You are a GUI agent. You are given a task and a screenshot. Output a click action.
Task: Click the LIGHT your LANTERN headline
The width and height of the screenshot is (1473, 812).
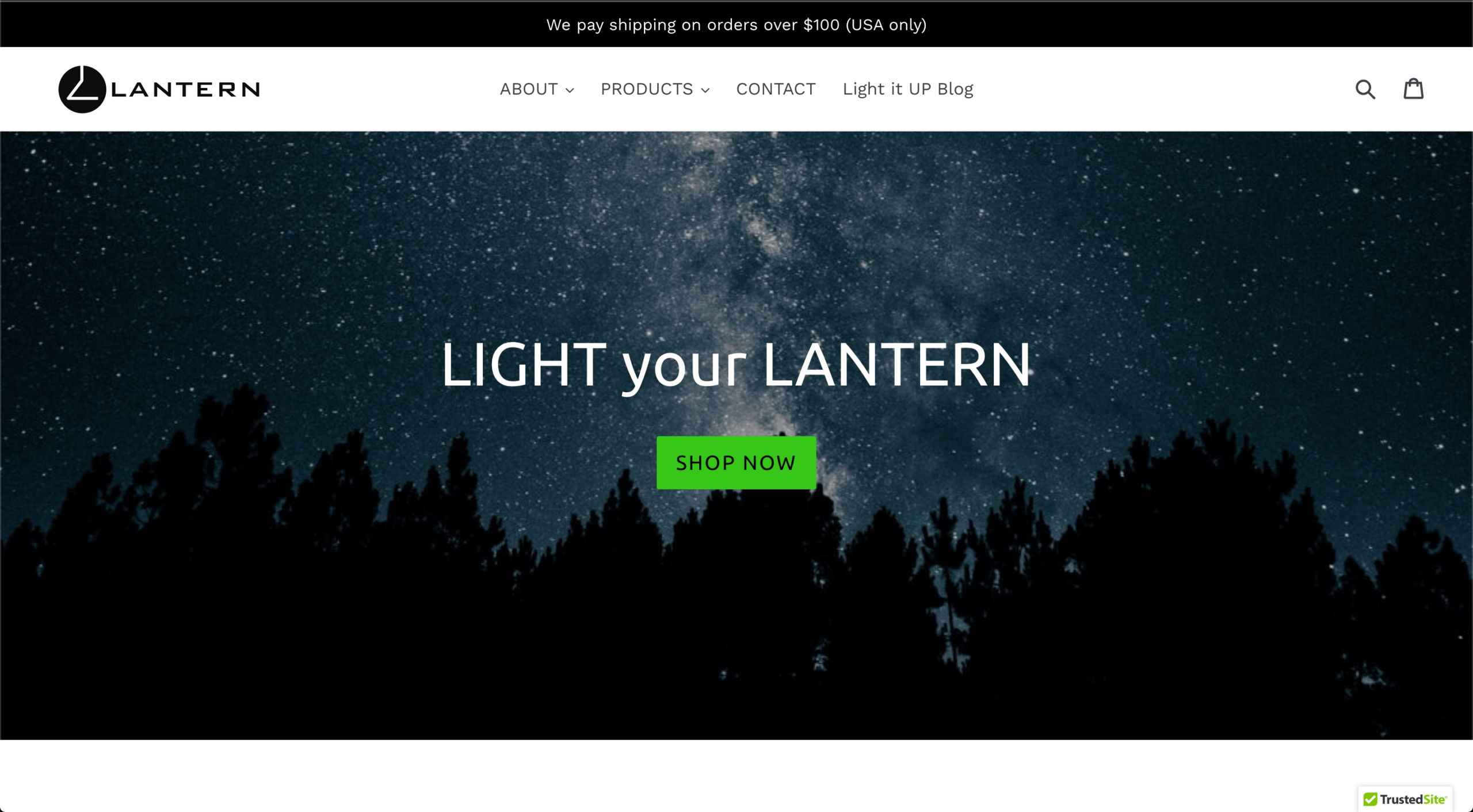pos(736,365)
